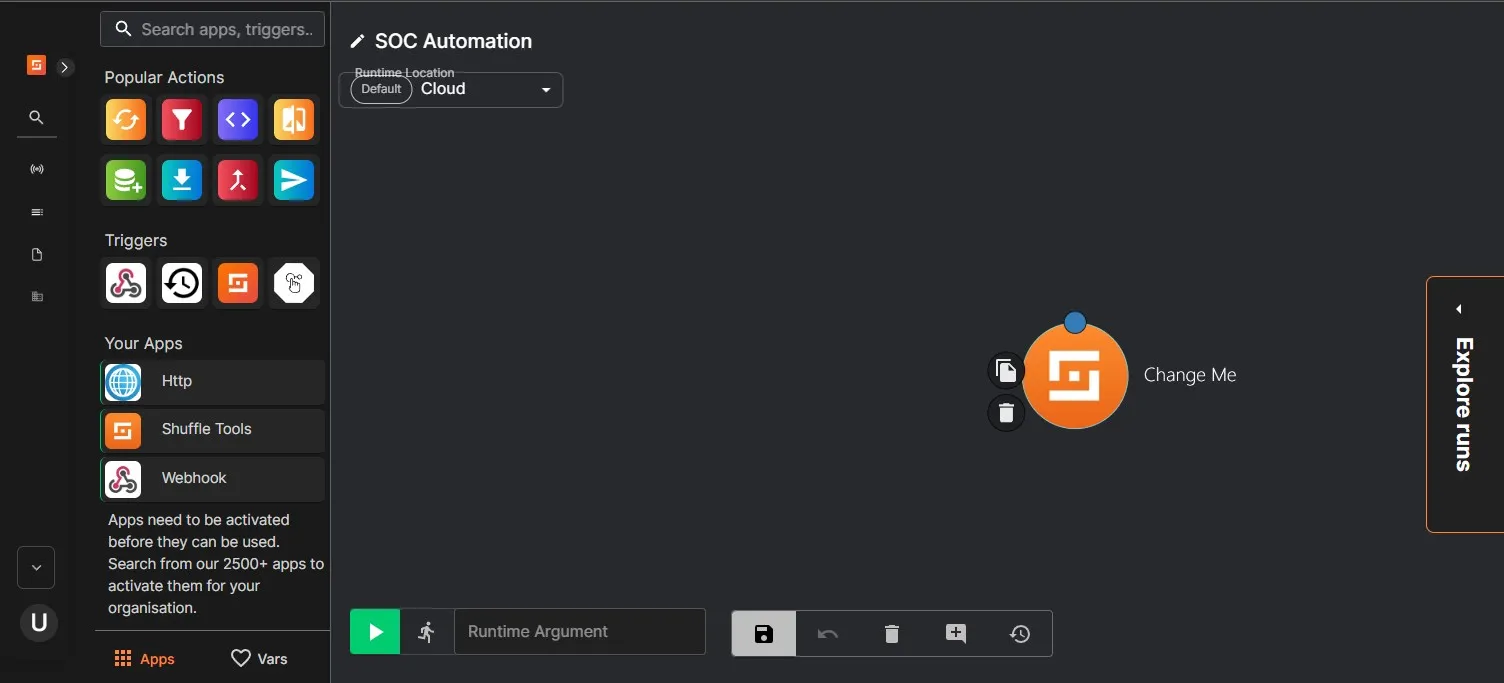Click the Runtime Argument input field
This screenshot has height=683, width=1504.
pos(580,632)
